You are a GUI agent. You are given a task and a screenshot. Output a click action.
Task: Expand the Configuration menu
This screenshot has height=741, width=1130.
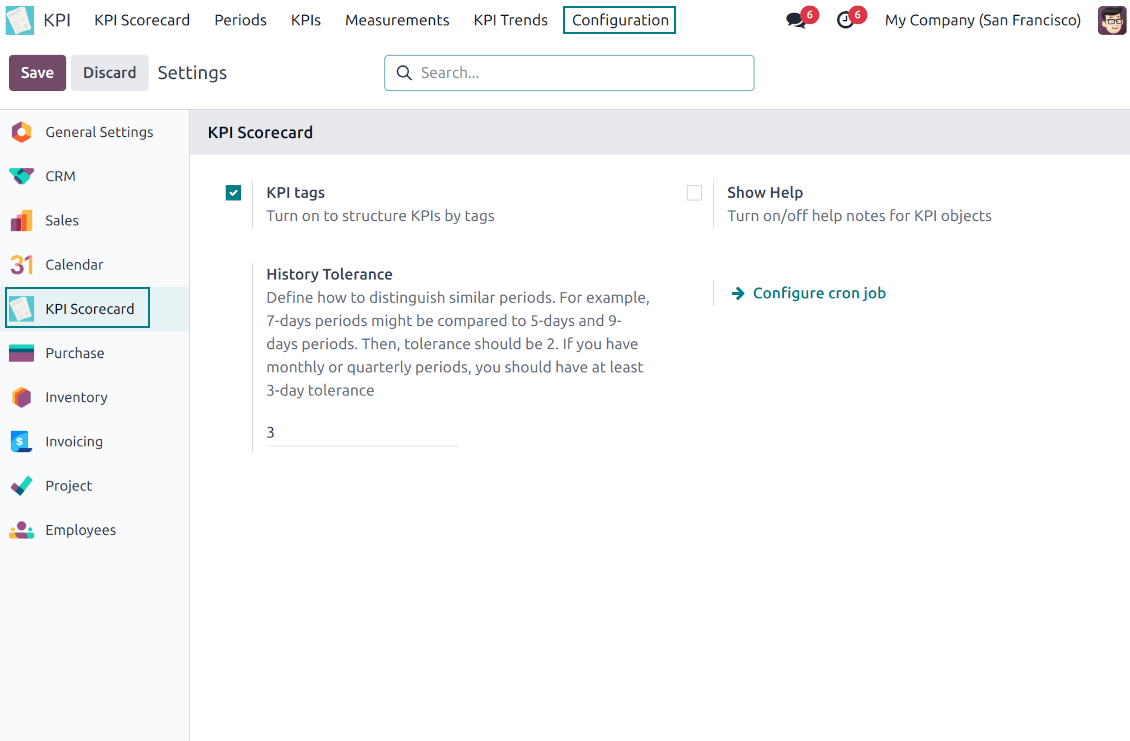619,20
